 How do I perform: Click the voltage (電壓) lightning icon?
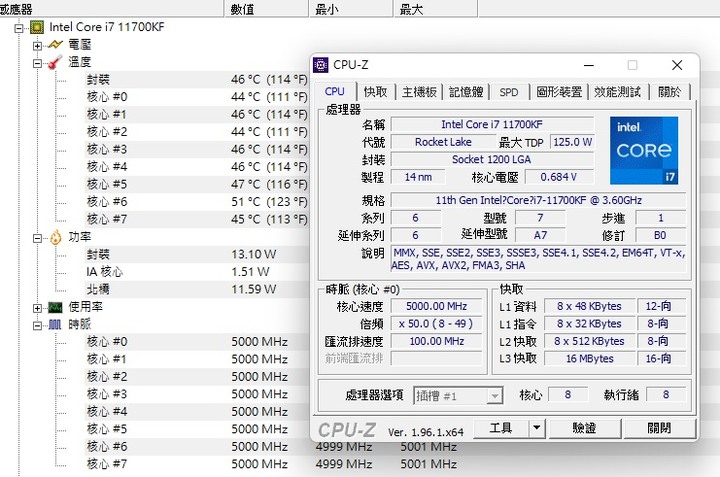[x=55, y=45]
